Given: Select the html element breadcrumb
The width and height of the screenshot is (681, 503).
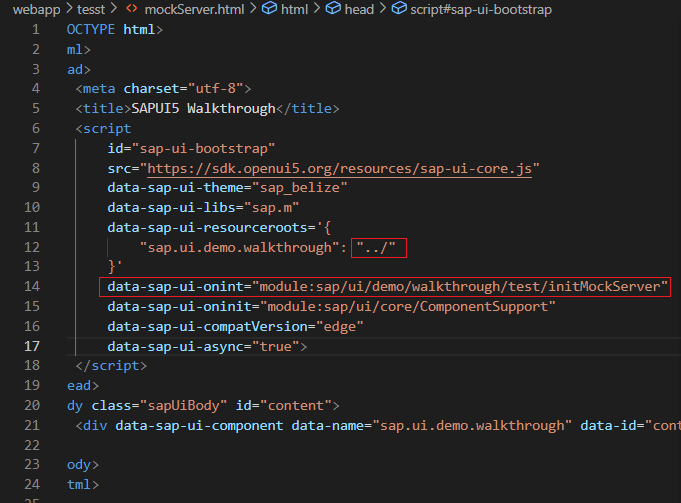Looking at the screenshot, I should pyautogui.click(x=294, y=9).
